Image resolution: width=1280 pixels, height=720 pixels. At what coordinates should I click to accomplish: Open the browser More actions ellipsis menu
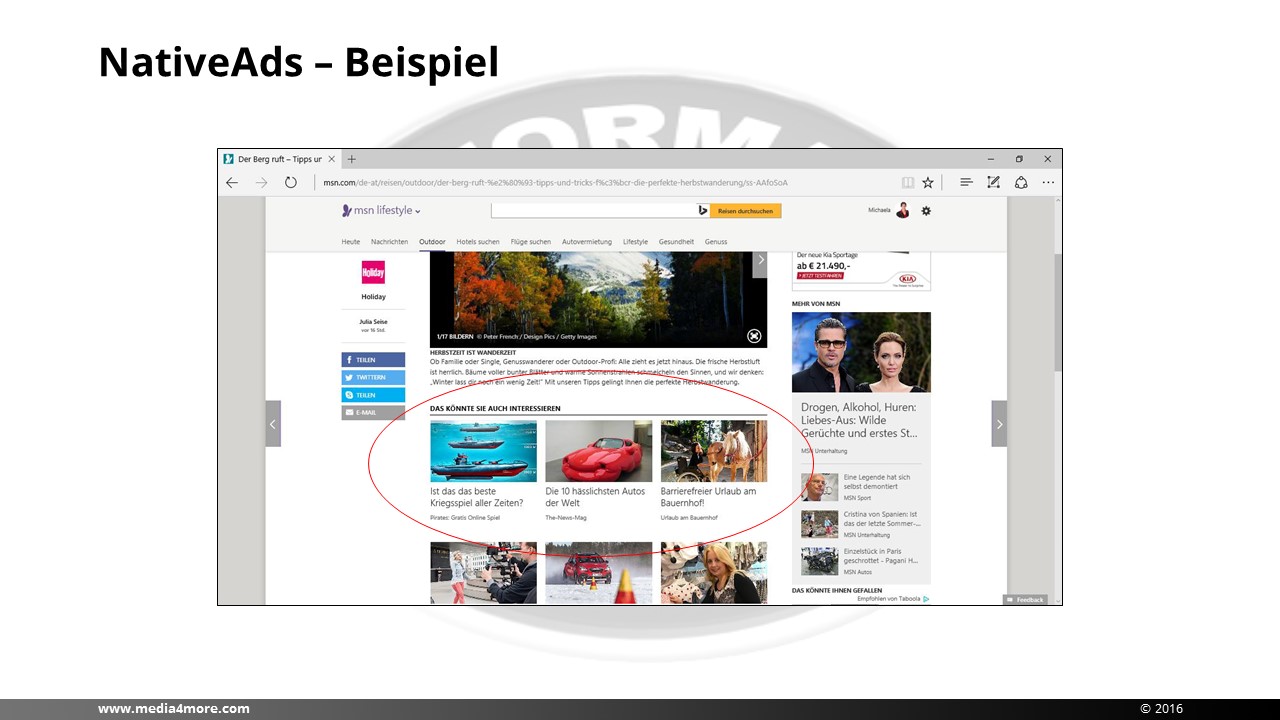coord(1048,183)
